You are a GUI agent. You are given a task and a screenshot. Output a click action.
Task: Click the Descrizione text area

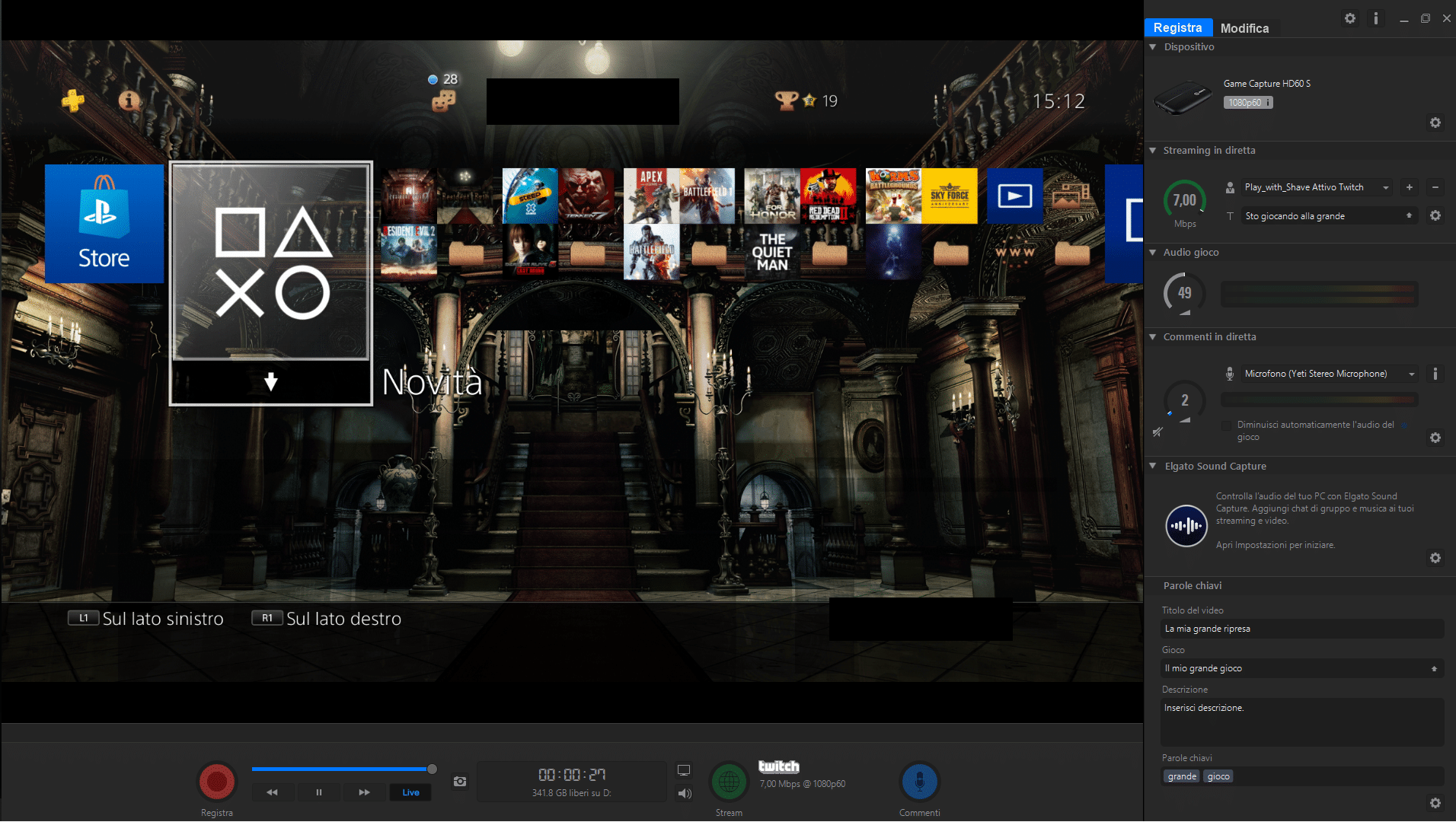(x=1302, y=722)
